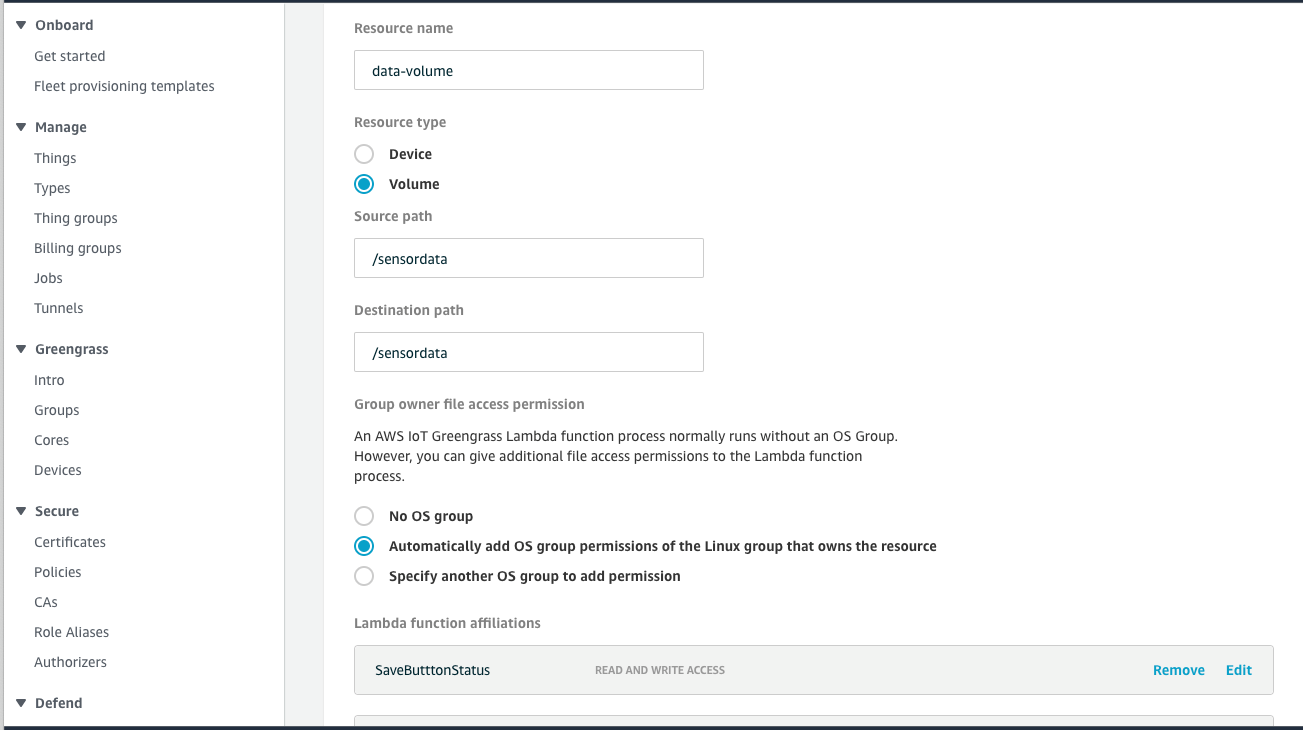Navigate to Certificates under Secure
This screenshot has height=730, width=1303.
[70, 542]
